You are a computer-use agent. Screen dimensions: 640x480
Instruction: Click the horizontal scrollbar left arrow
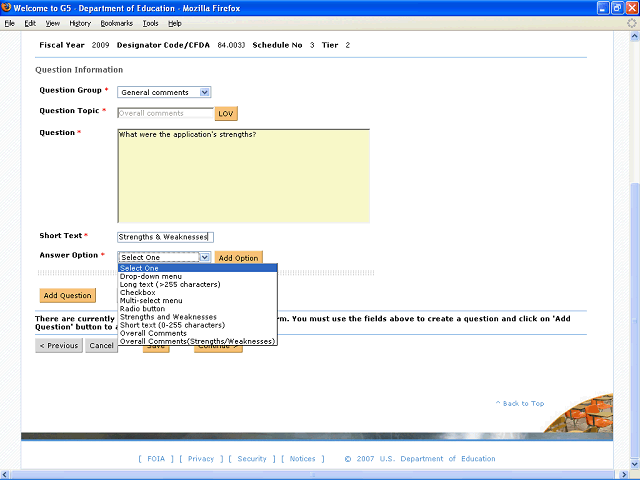(x=5, y=475)
